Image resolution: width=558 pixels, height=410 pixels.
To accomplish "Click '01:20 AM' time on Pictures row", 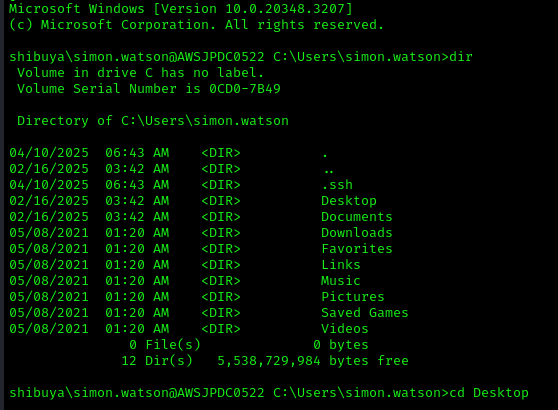I will (x=137, y=297).
